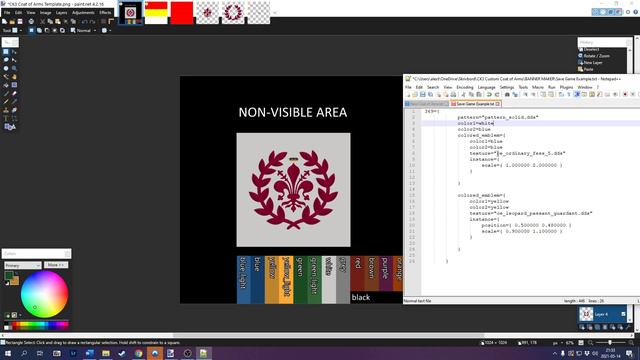
Task: Click More >> button in Colors panel
Action: [56, 265]
